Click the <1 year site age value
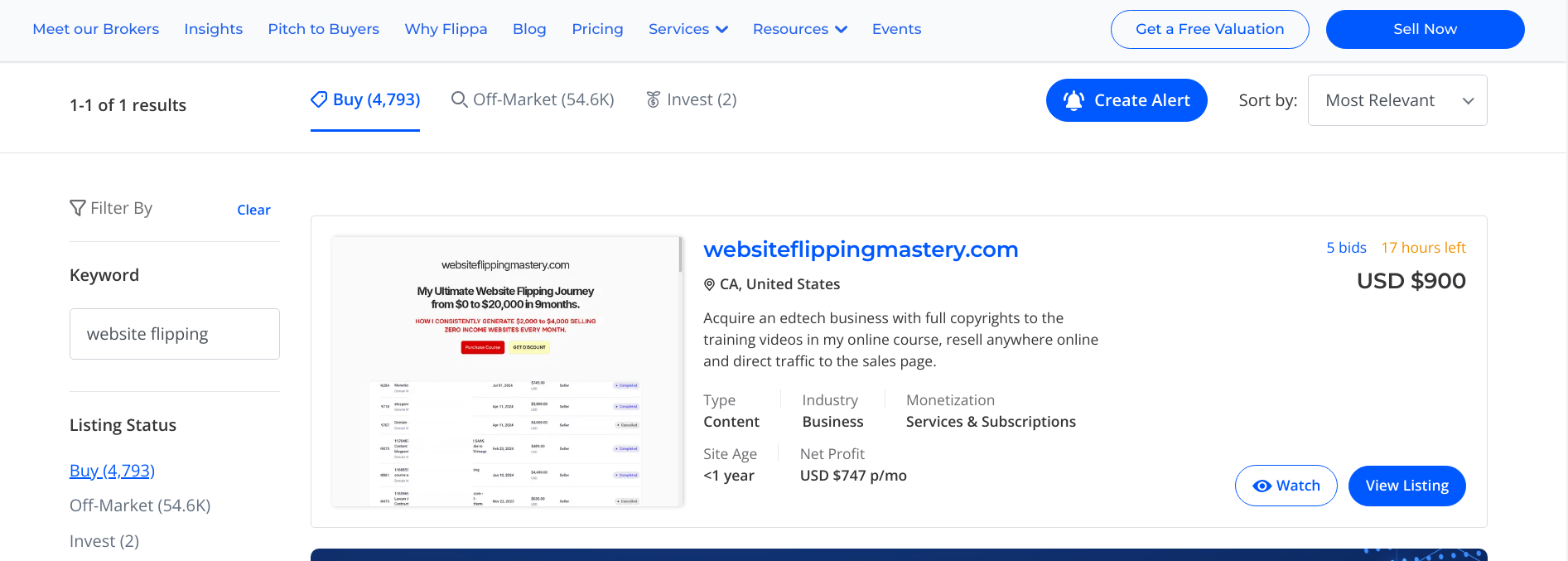Viewport: 1568px width, 561px height. coord(729,476)
